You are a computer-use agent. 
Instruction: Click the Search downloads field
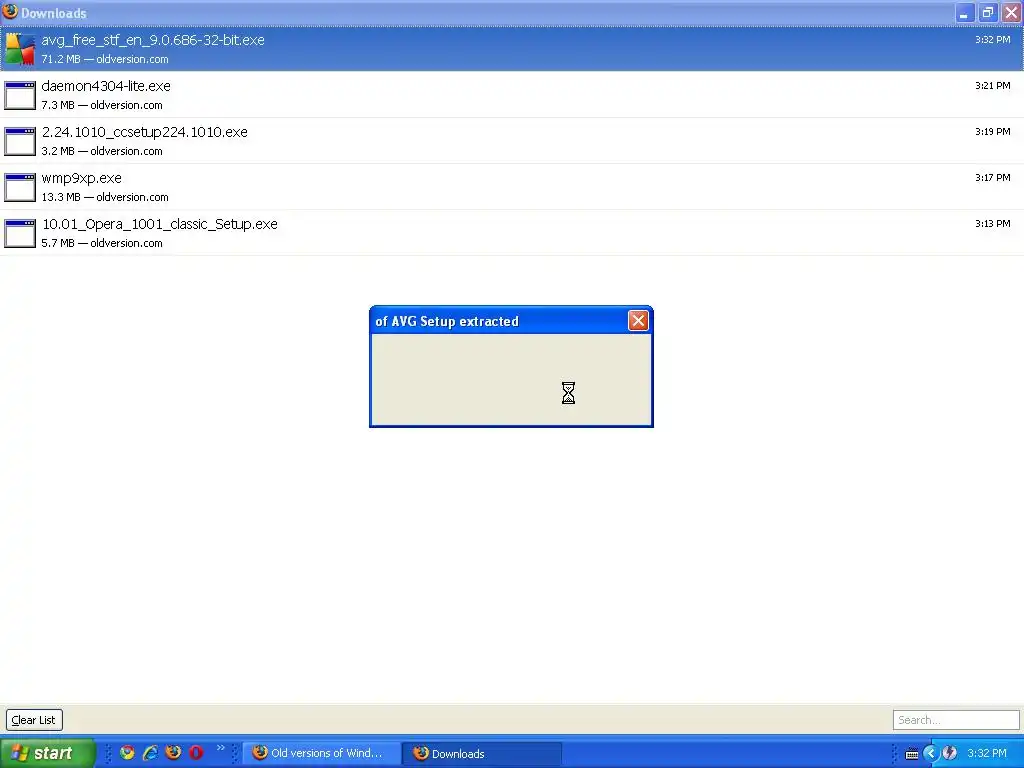(x=956, y=720)
